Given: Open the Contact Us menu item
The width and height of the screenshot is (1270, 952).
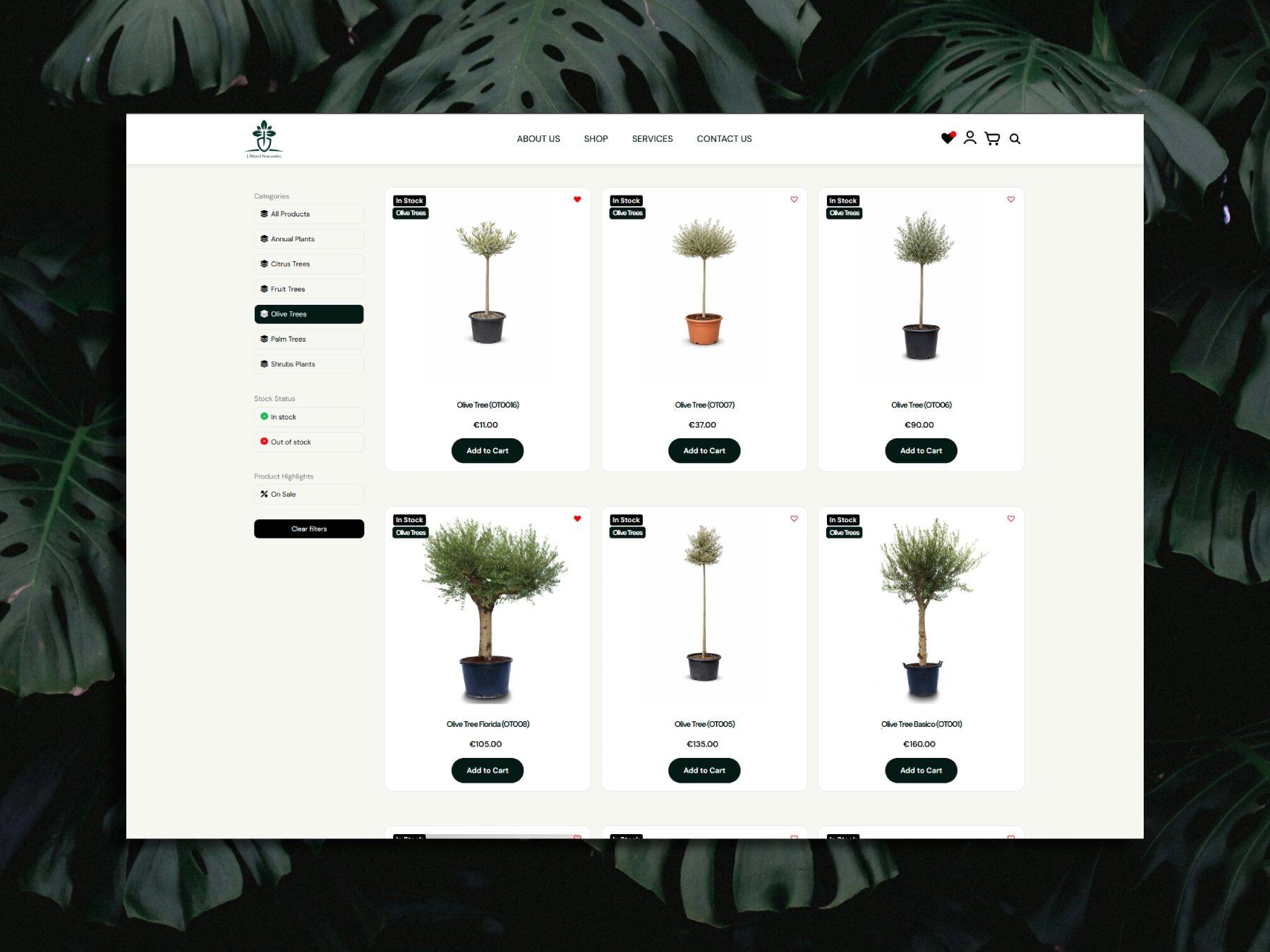Looking at the screenshot, I should (x=724, y=139).
